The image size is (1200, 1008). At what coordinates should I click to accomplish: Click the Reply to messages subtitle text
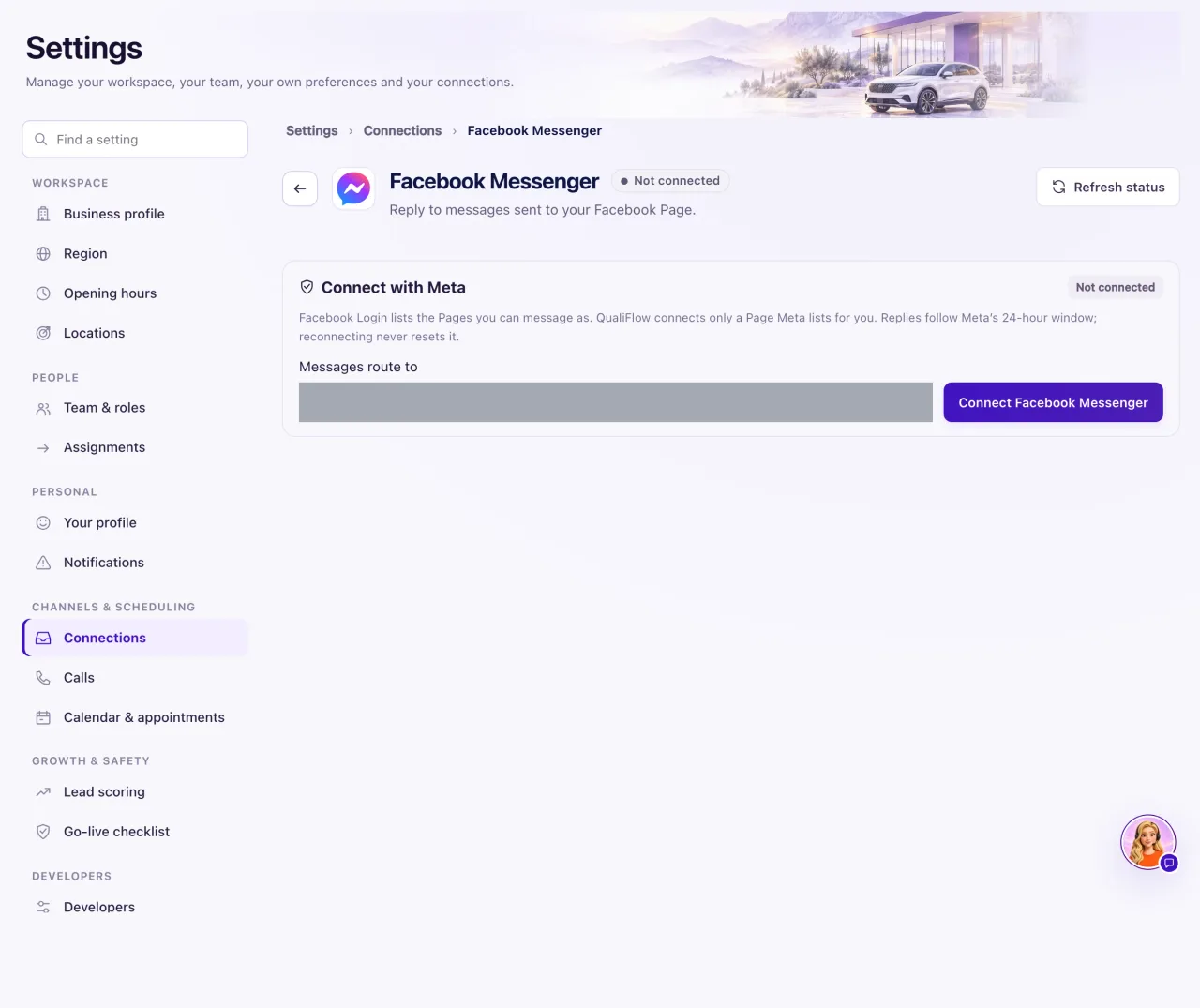pyautogui.click(x=543, y=210)
